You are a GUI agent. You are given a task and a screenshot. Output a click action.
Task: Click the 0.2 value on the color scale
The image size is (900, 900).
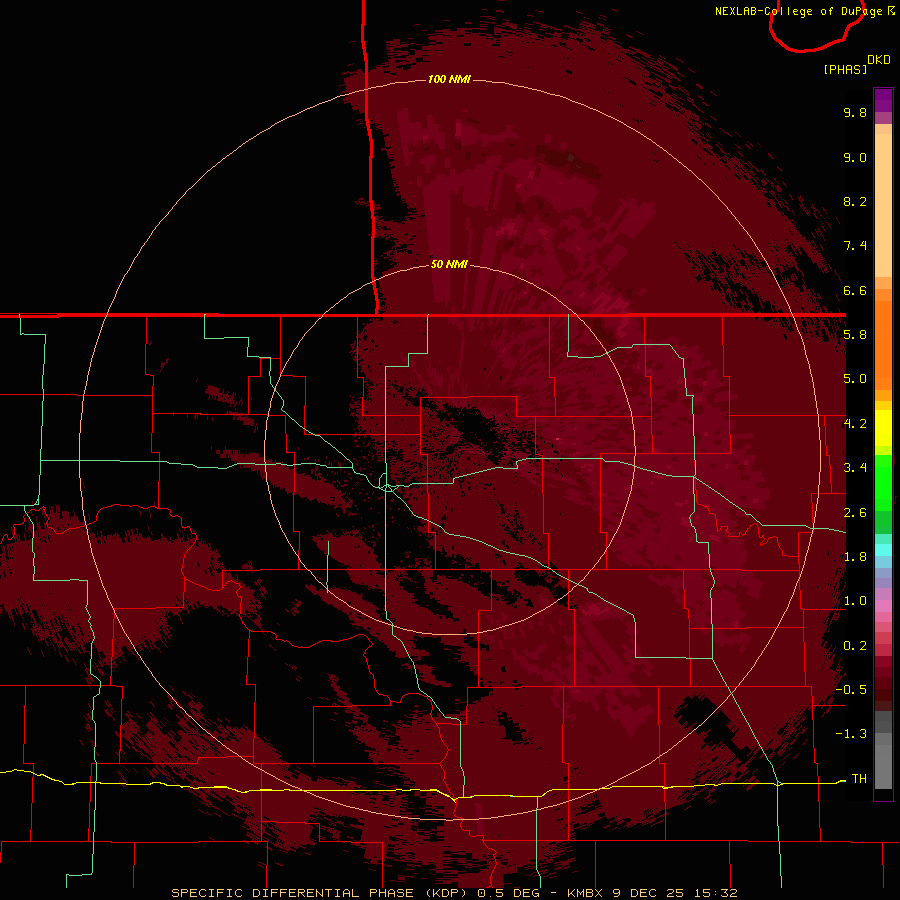[855, 646]
